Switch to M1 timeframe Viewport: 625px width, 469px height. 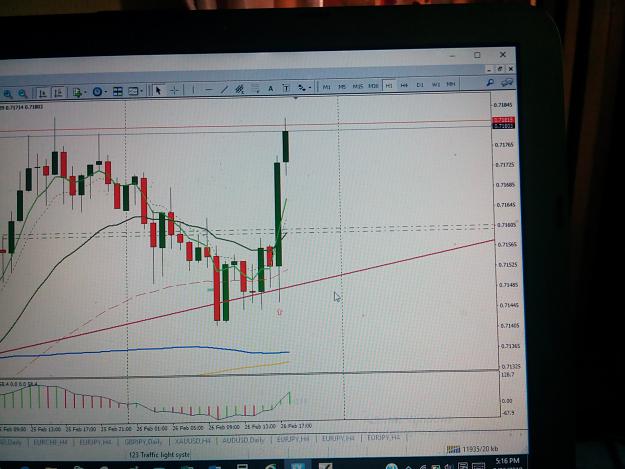(326, 87)
